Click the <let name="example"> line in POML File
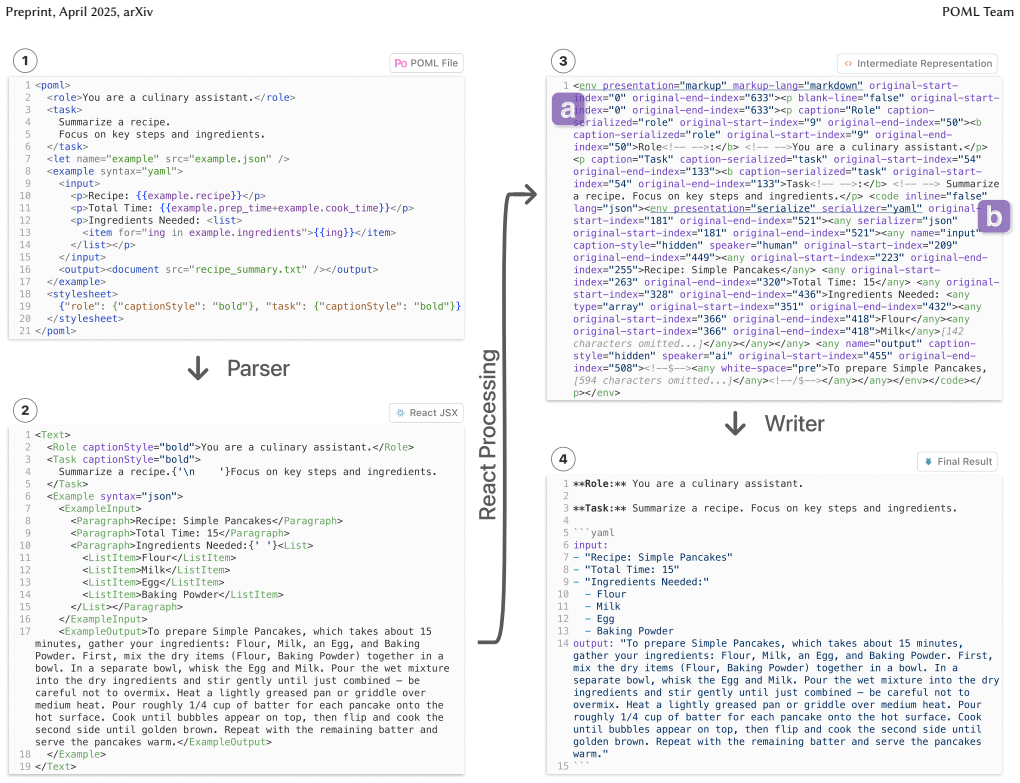Screen dimensions: 1020x783 pos(168,159)
